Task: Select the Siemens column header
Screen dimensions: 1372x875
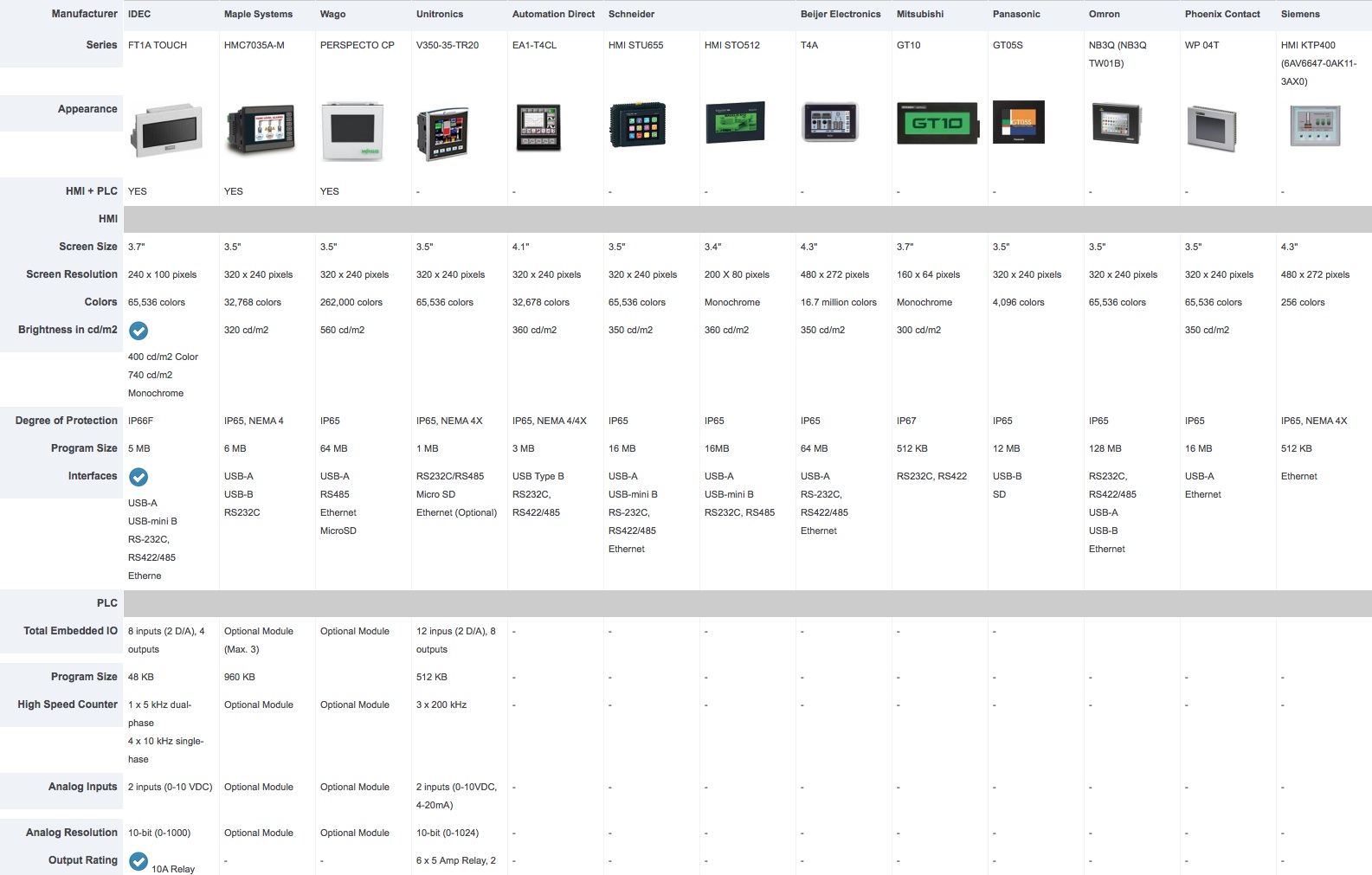Action: [x=1300, y=14]
